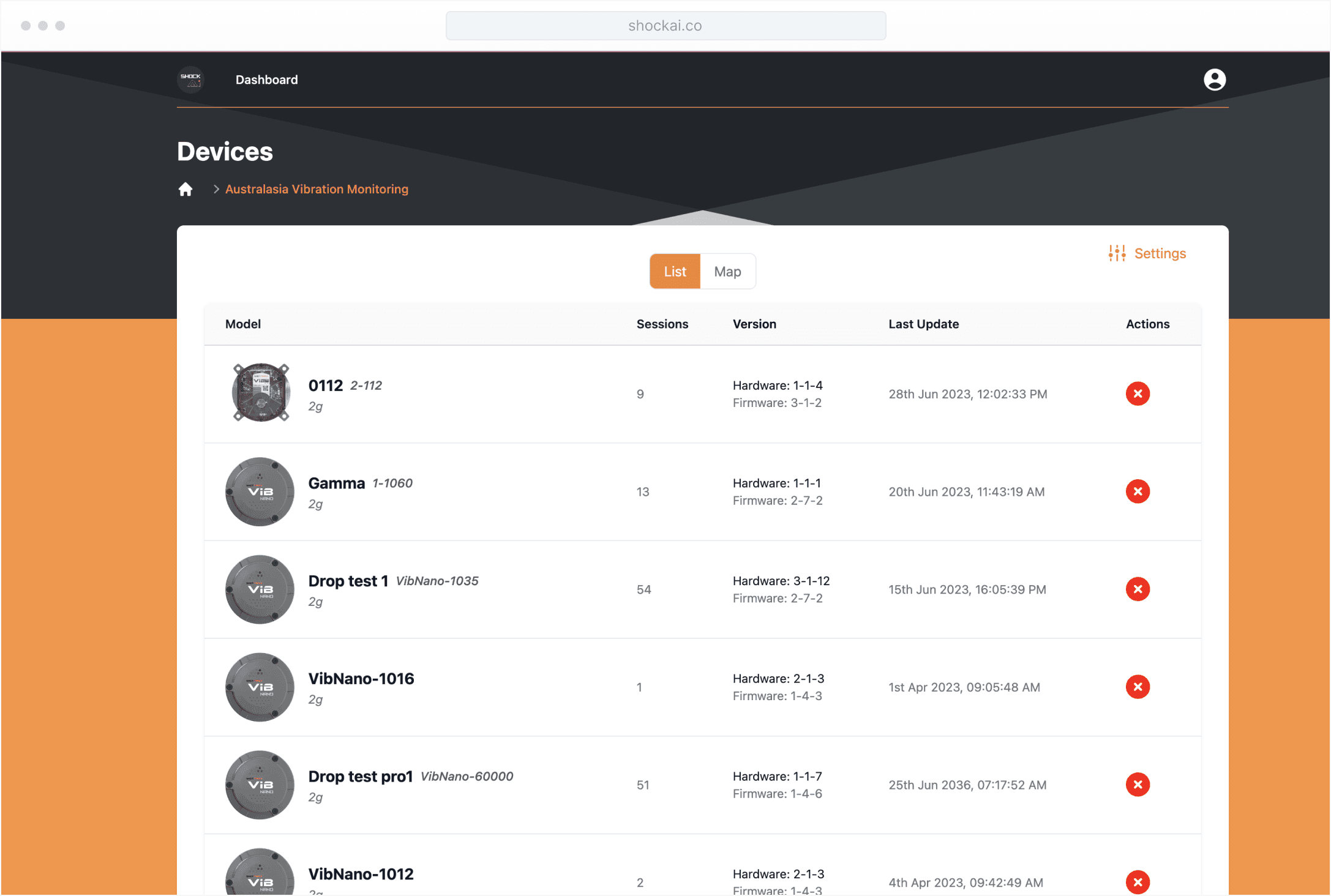
Task: Open the user account profile icon
Action: [1215, 80]
